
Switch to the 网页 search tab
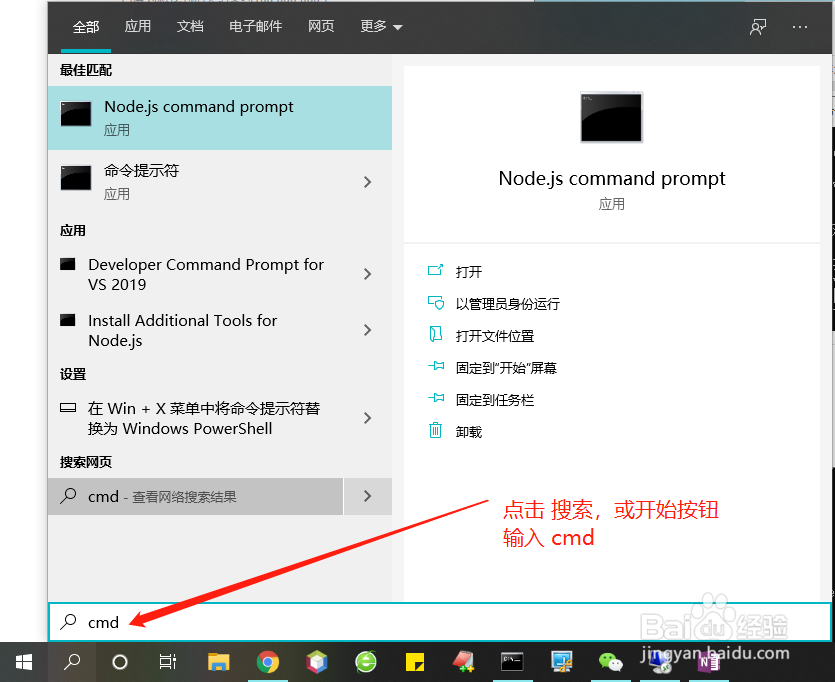click(x=321, y=26)
